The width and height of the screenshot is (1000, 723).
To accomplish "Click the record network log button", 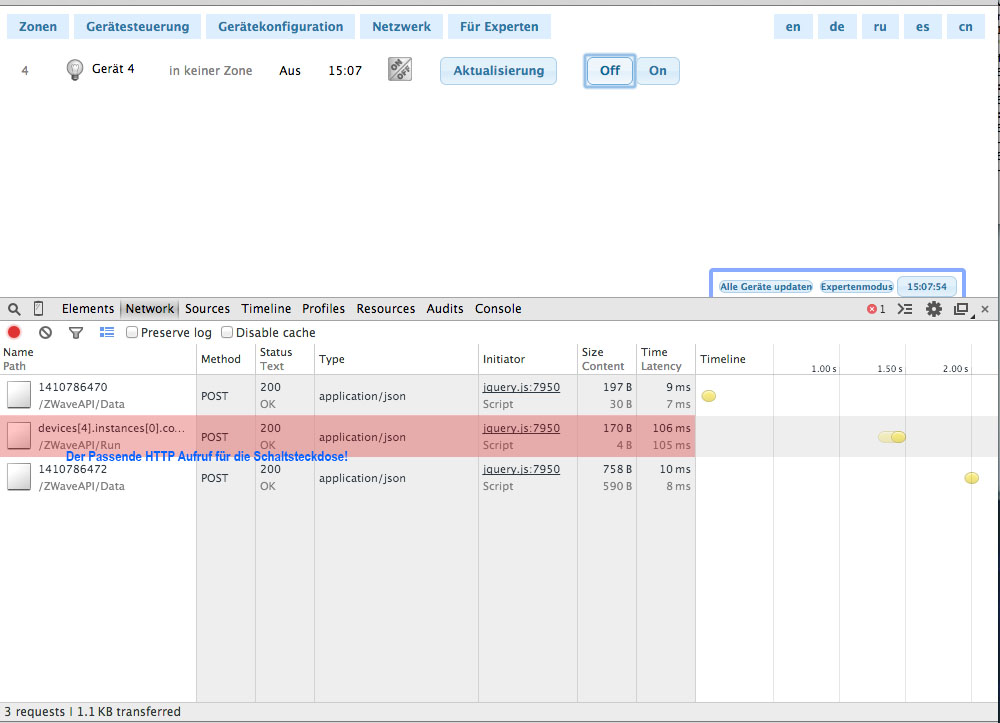I will tap(14, 333).
